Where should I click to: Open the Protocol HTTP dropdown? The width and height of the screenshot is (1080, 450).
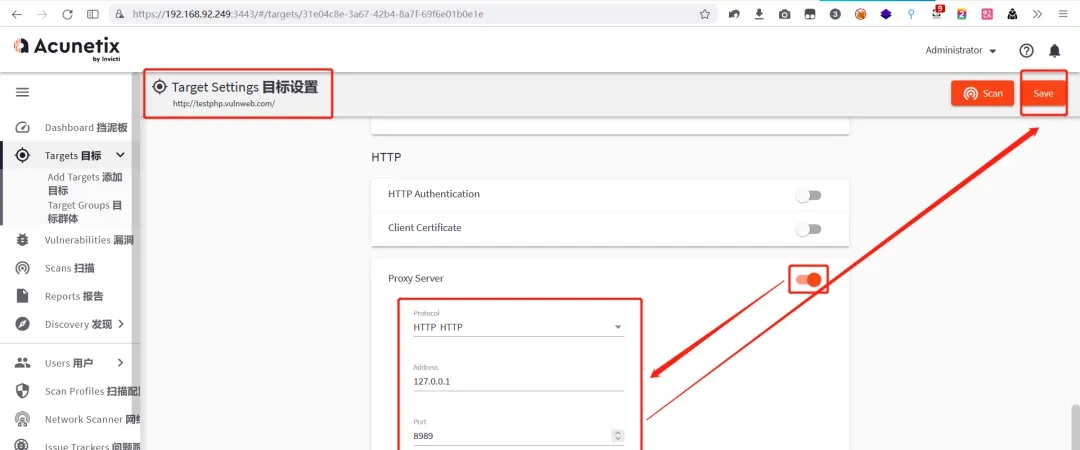tap(519, 327)
